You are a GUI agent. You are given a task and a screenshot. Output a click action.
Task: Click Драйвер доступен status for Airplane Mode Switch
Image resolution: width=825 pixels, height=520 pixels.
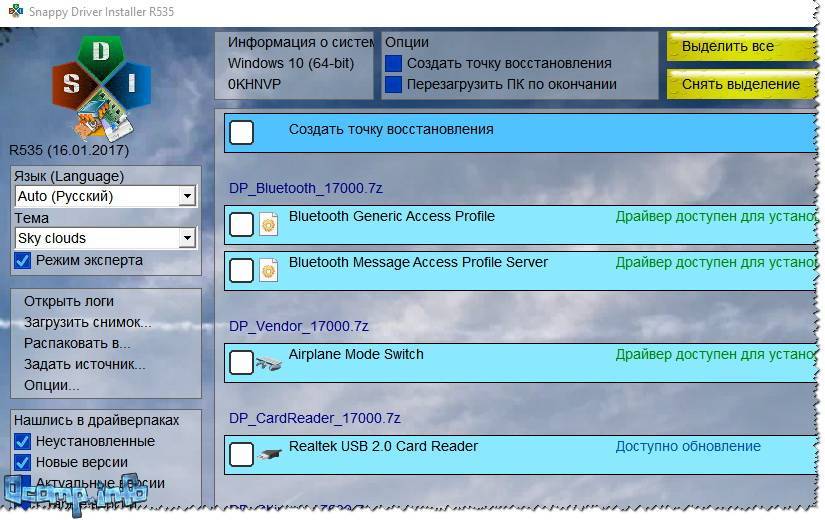coord(716,355)
